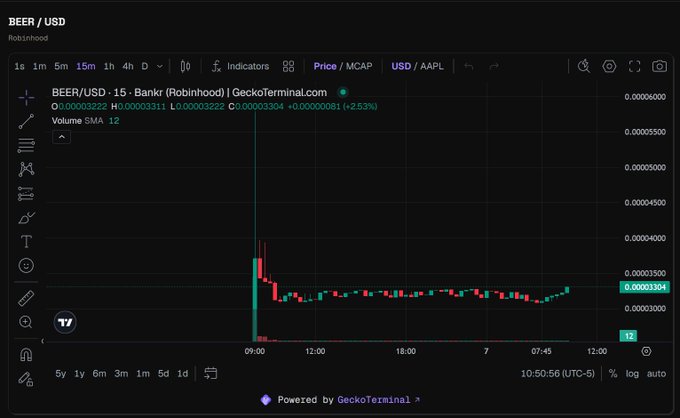Open the GeckoTerminal link
680x418 pixels.
[378, 399]
